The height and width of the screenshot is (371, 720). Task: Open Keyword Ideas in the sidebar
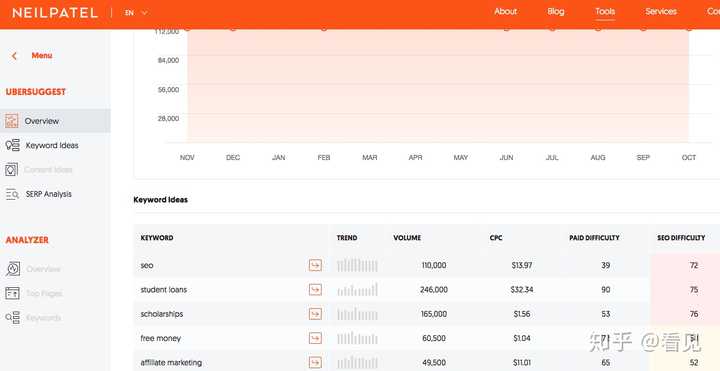click(52, 146)
